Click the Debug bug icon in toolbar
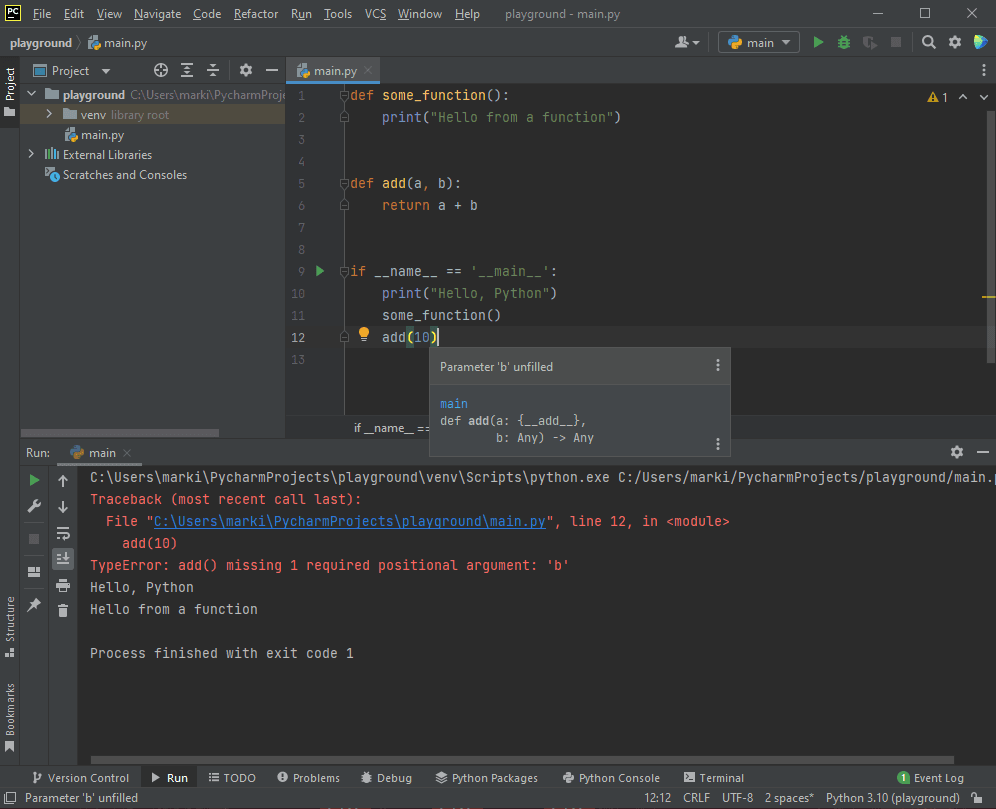996x809 pixels. [x=844, y=42]
